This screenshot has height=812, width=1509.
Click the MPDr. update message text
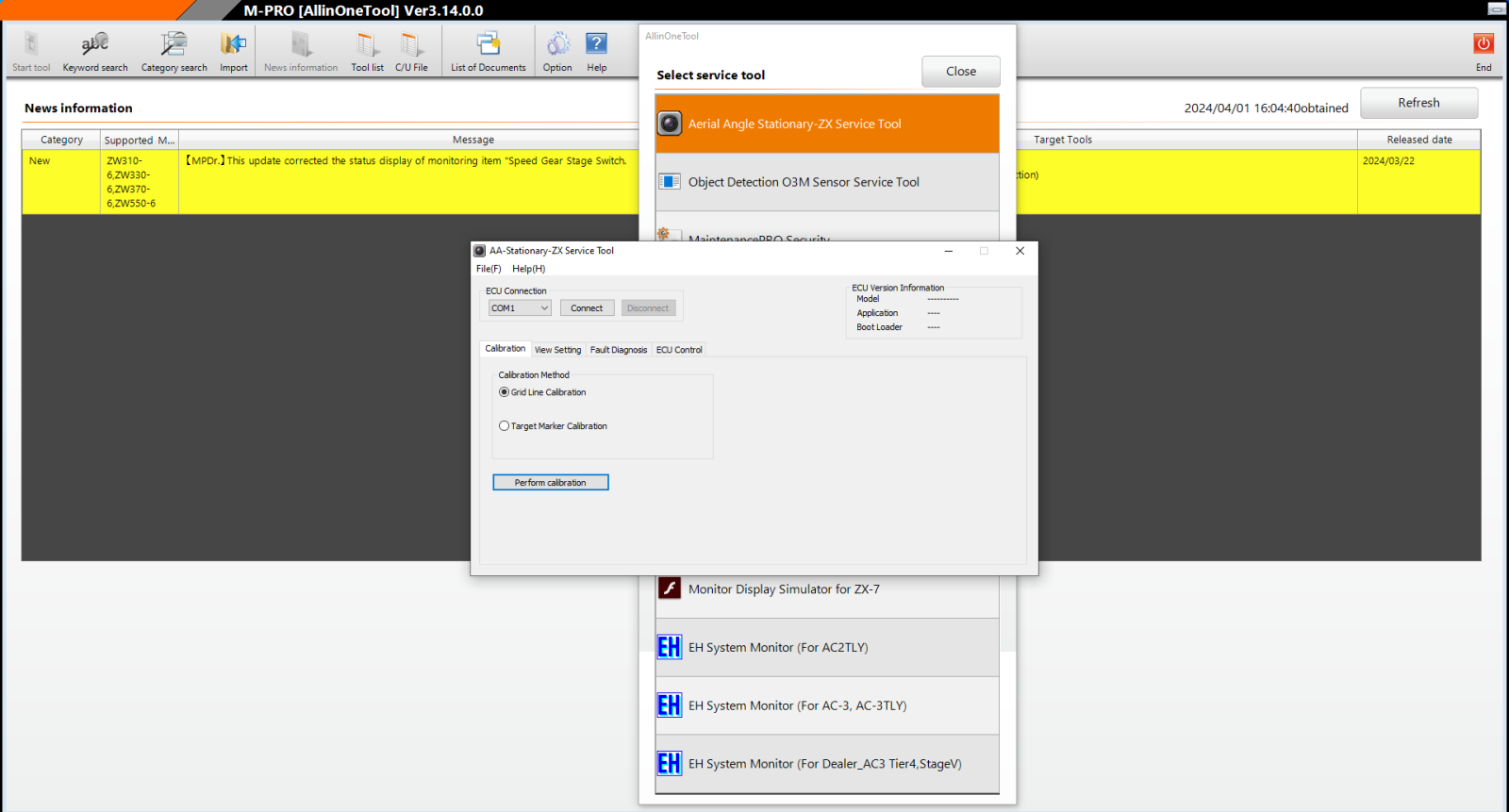tap(406, 161)
